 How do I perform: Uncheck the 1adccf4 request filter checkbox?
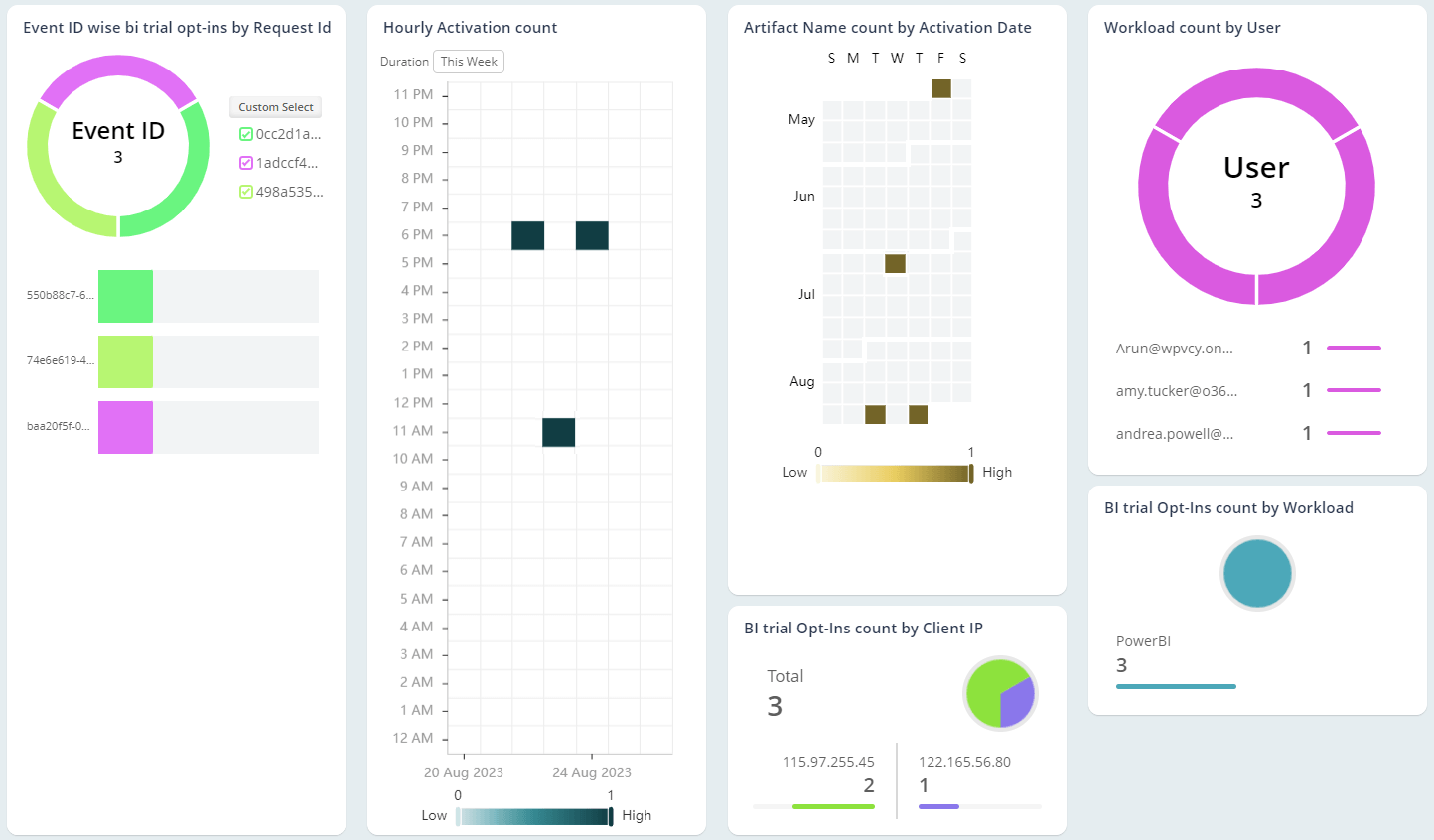coord(246,163)
